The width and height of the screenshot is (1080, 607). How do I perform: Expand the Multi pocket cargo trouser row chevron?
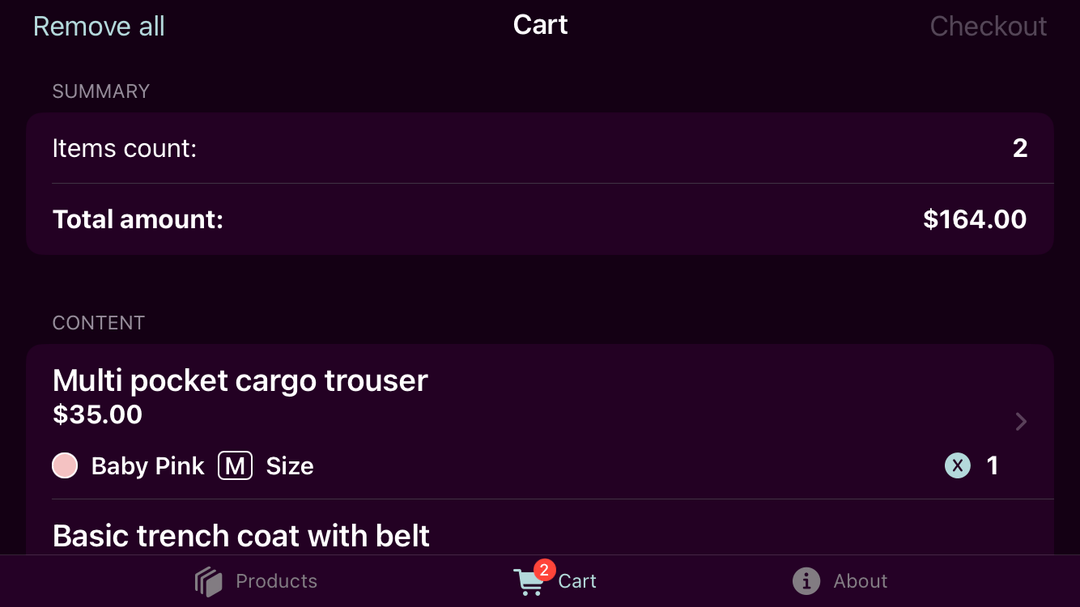pos(1019,421)
